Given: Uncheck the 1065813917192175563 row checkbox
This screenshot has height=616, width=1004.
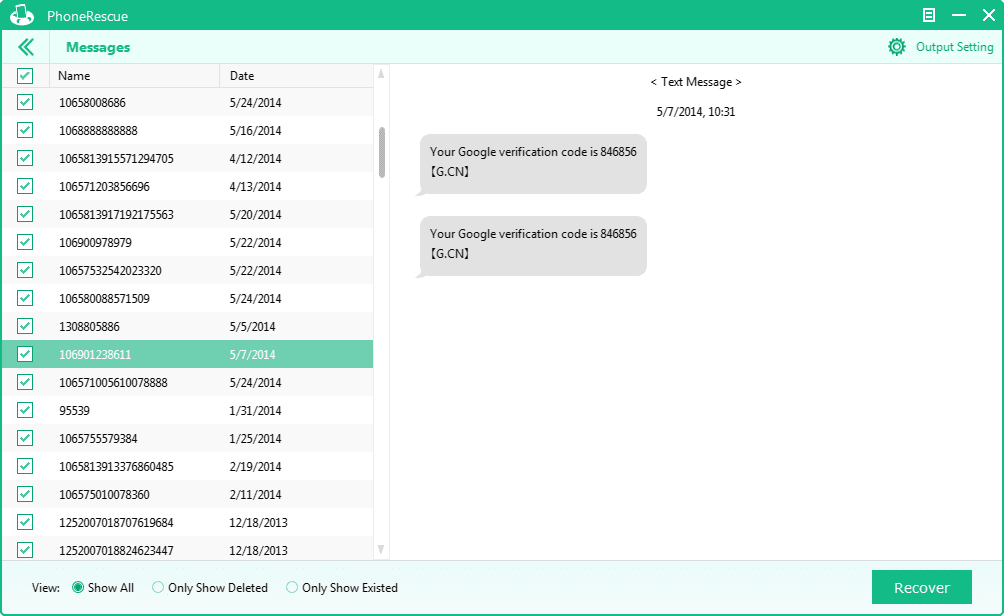Looking at the screenshot, I should click(x=25, y=215).
